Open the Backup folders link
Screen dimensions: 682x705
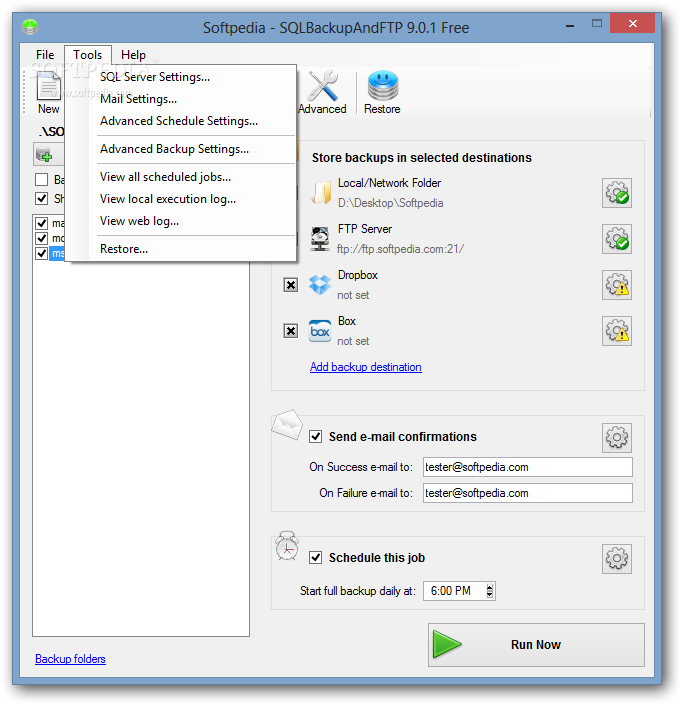70,659
